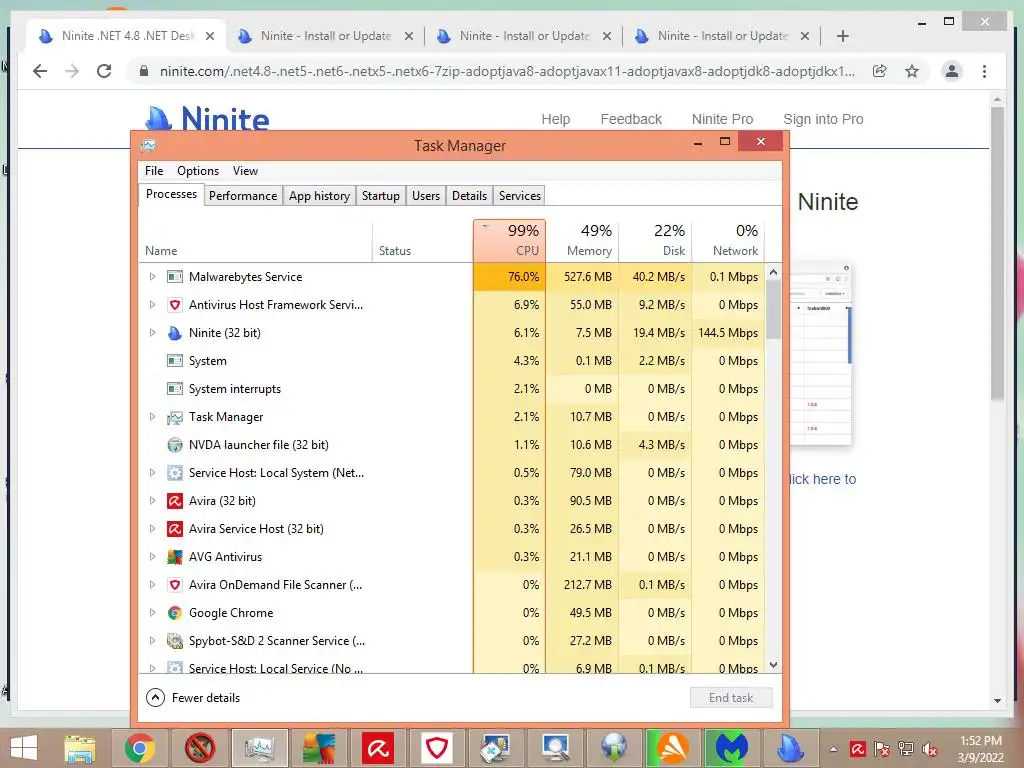
Task: Open the Help link on Ninite
Action: [x=556, y=120]
